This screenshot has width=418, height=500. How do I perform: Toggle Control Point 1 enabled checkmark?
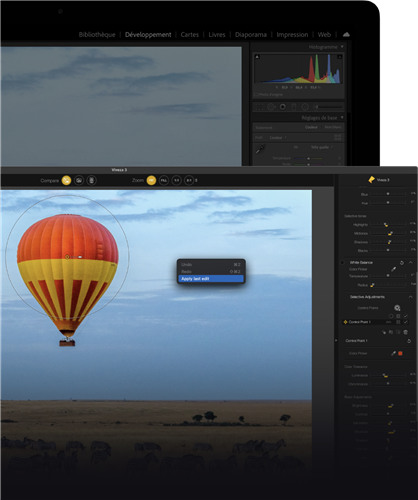pyautogui.click(x=406, y=322)
